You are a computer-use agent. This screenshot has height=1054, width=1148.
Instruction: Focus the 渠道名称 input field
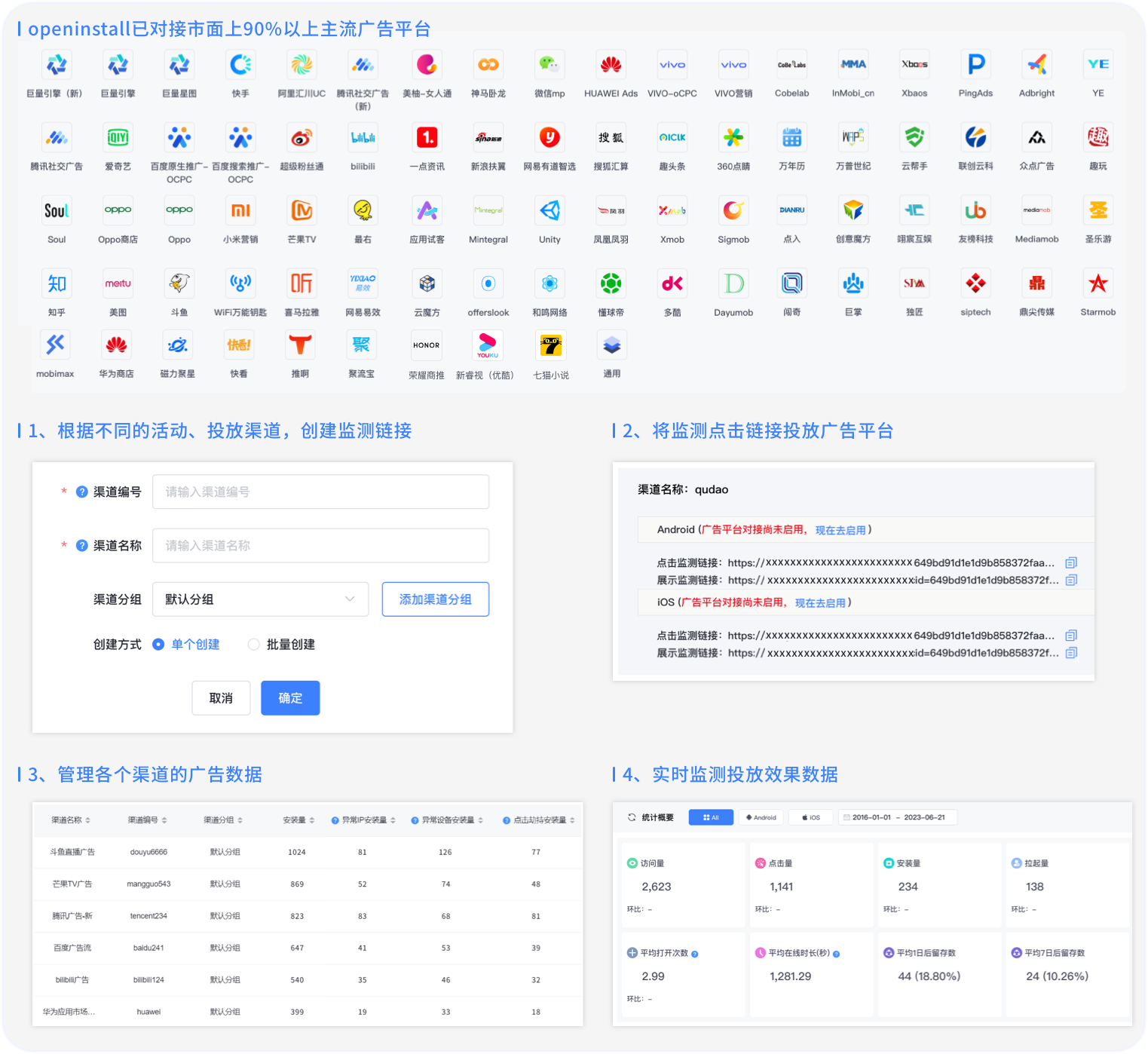coord(320,545)
